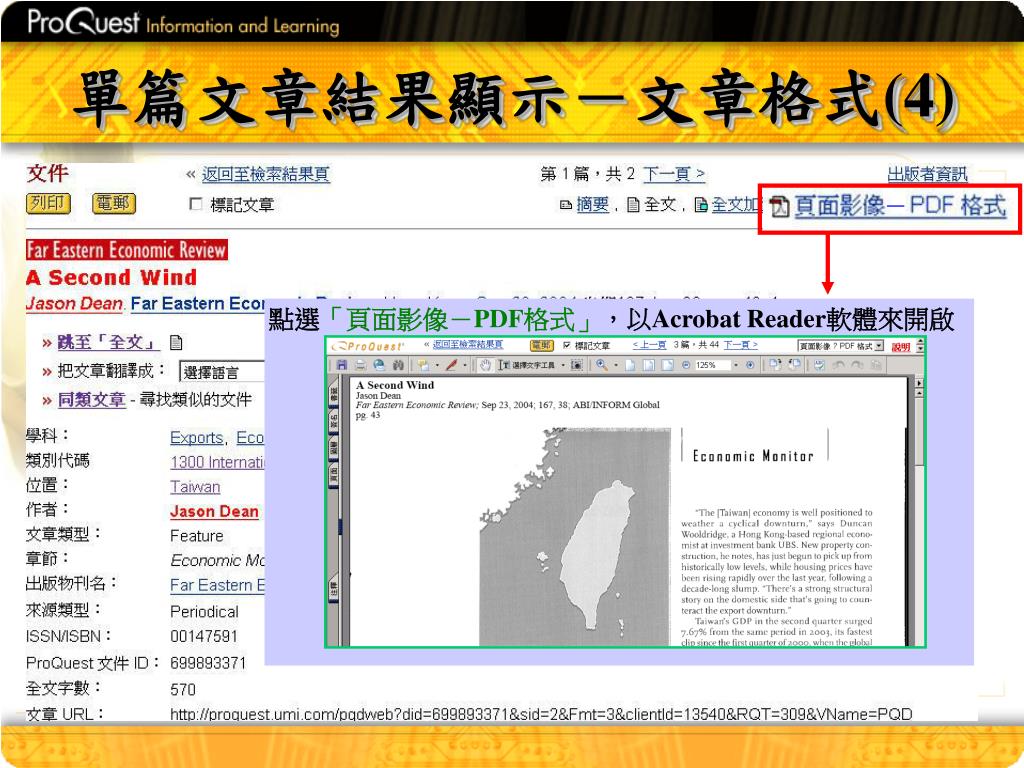Click the PDF icon beside 頁面影像 link
The height and width of the screenshot is (768, 1024).
click(x=779, y=206)
